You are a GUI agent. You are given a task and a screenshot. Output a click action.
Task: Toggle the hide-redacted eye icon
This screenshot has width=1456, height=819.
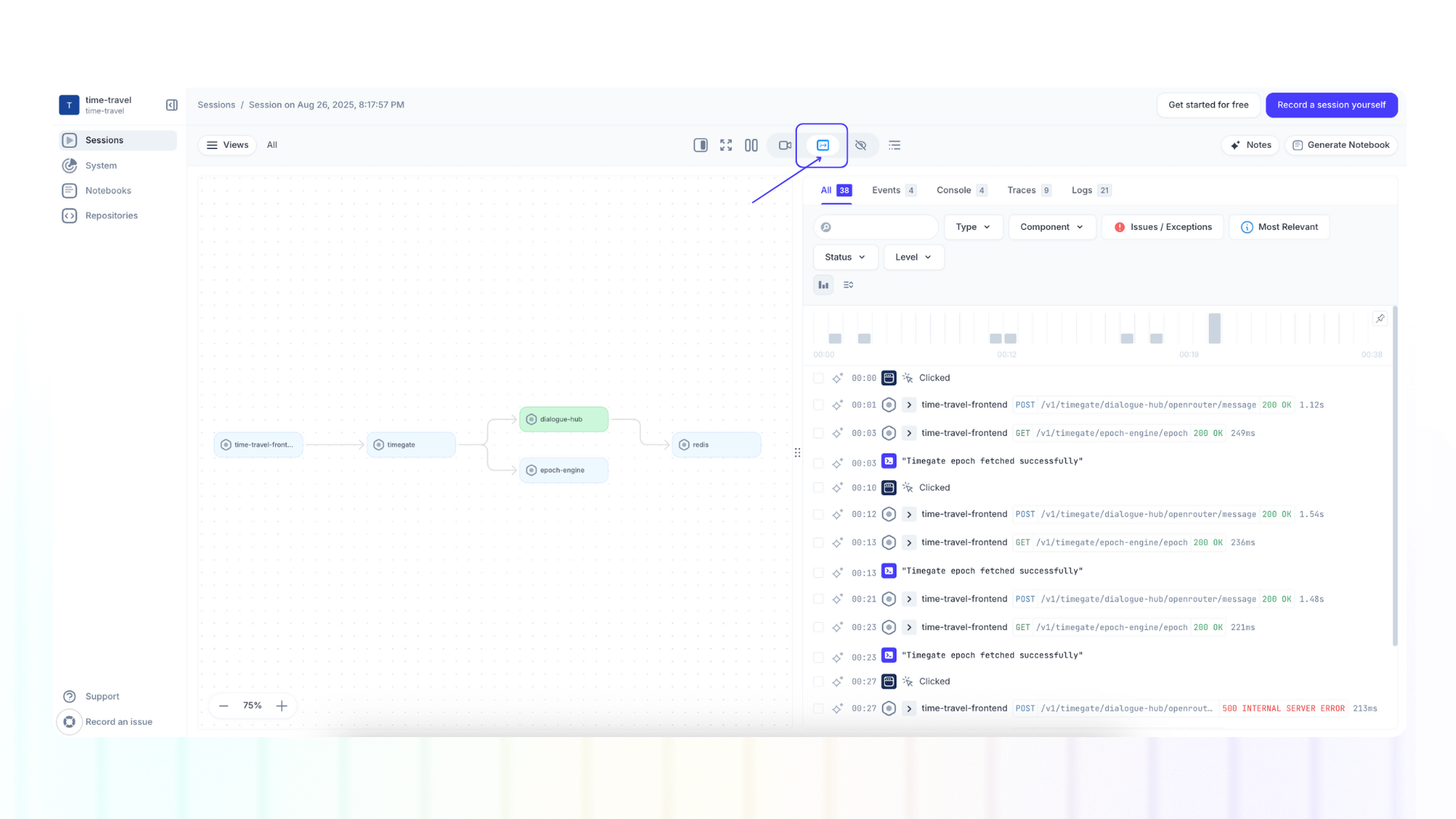861,145
